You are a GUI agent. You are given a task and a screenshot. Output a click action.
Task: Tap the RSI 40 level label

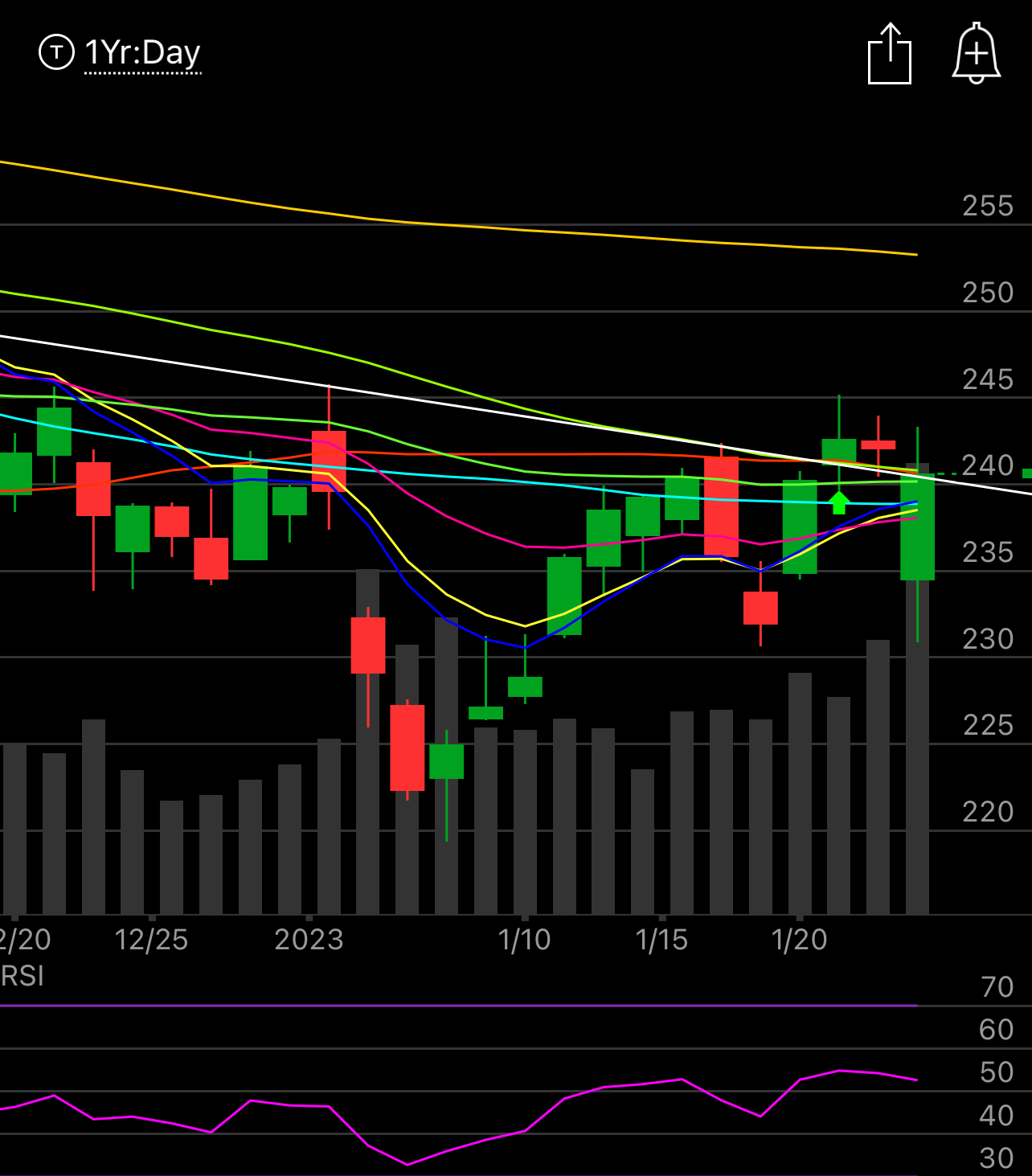pos(997,1116)
